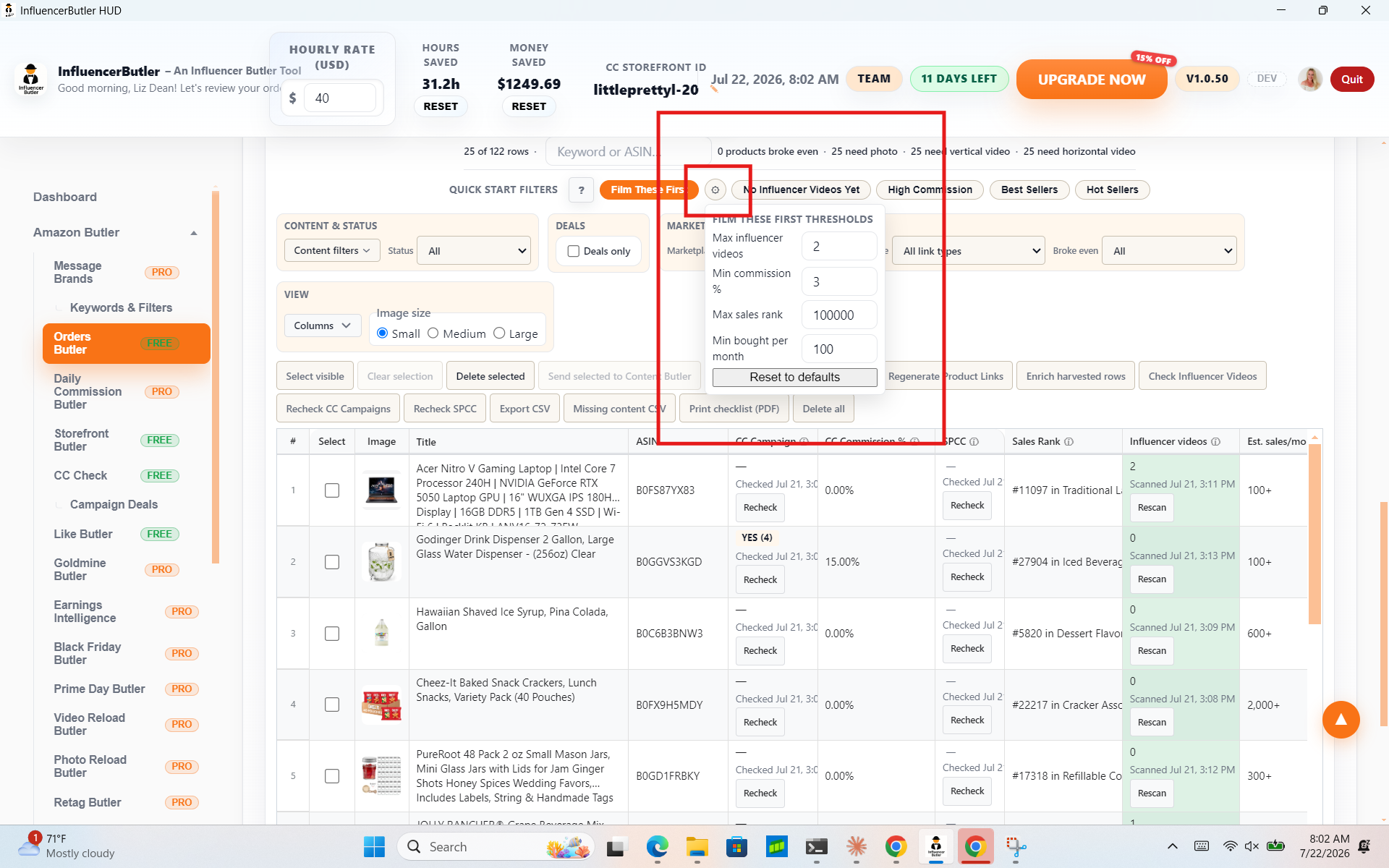Open the Columns dropdown in View
Image resolution: width=1389 pixels, height=868 pixels.
point(322,325)
